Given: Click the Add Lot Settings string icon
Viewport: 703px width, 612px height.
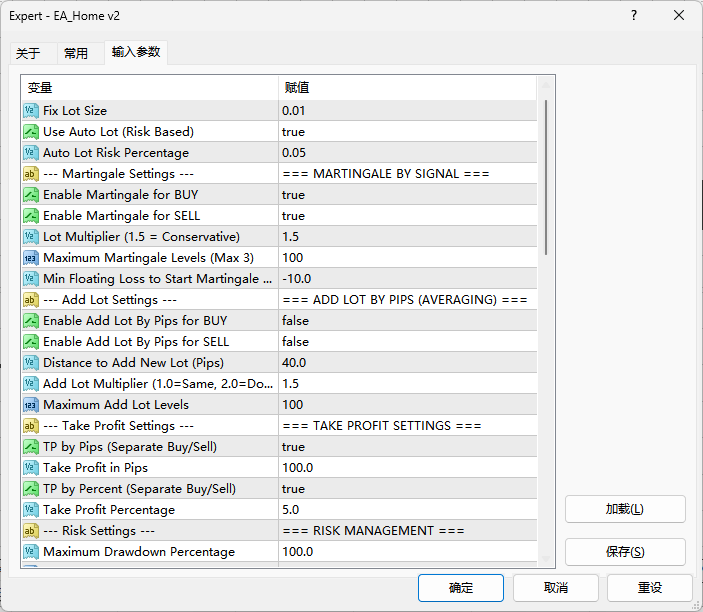Looking at the screenshot, I should pos(31,300).
